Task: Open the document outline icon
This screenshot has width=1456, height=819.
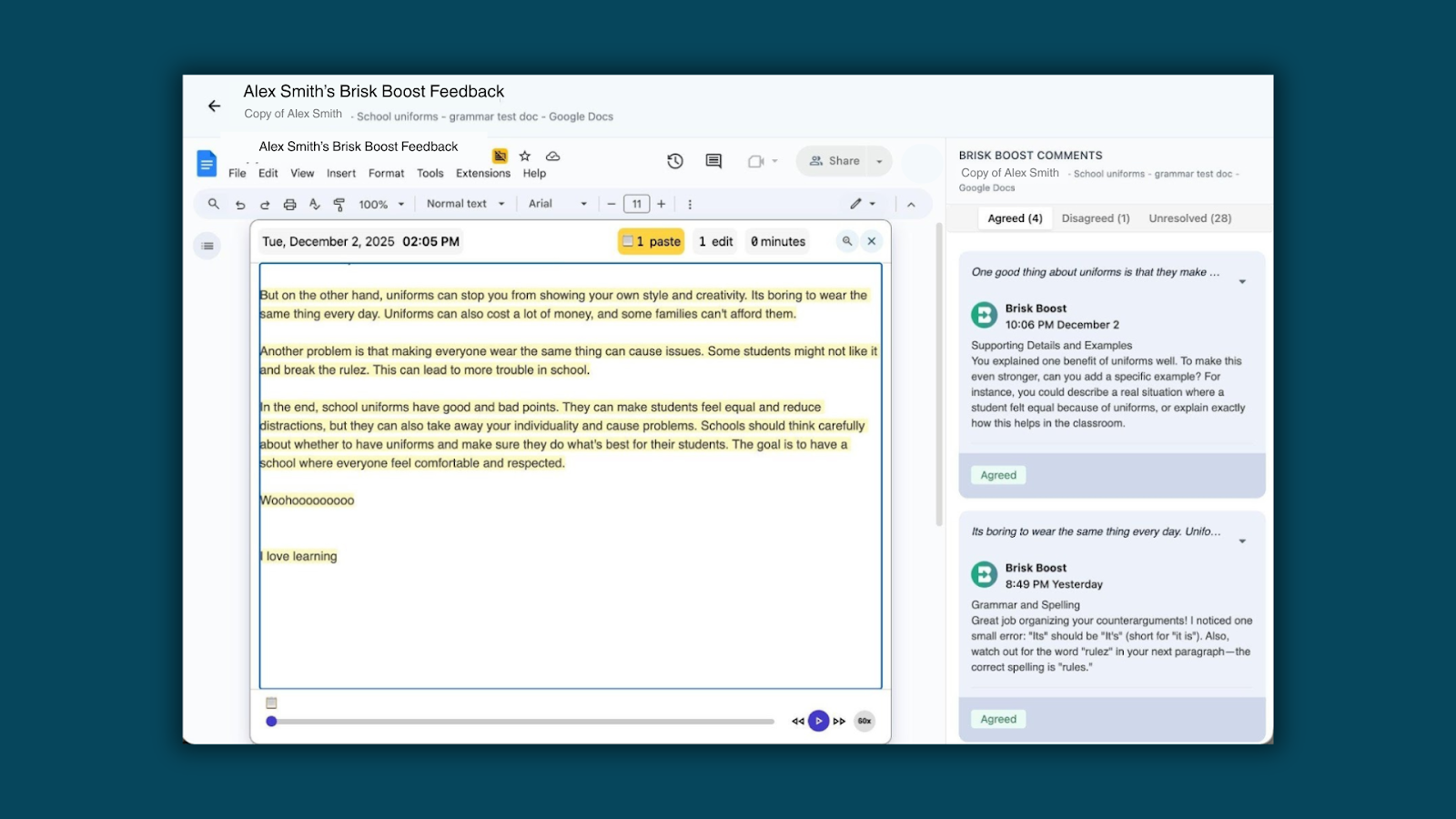Action: (x=207, y=246)
